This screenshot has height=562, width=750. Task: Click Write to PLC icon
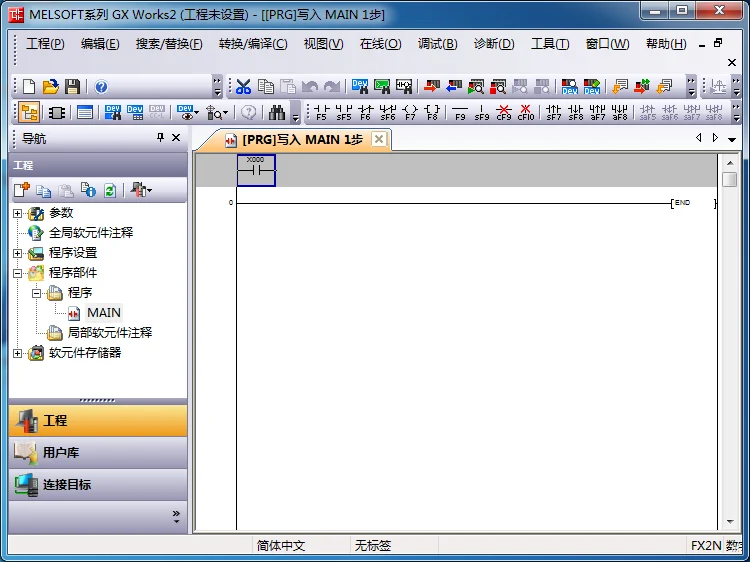pos(431,87)
